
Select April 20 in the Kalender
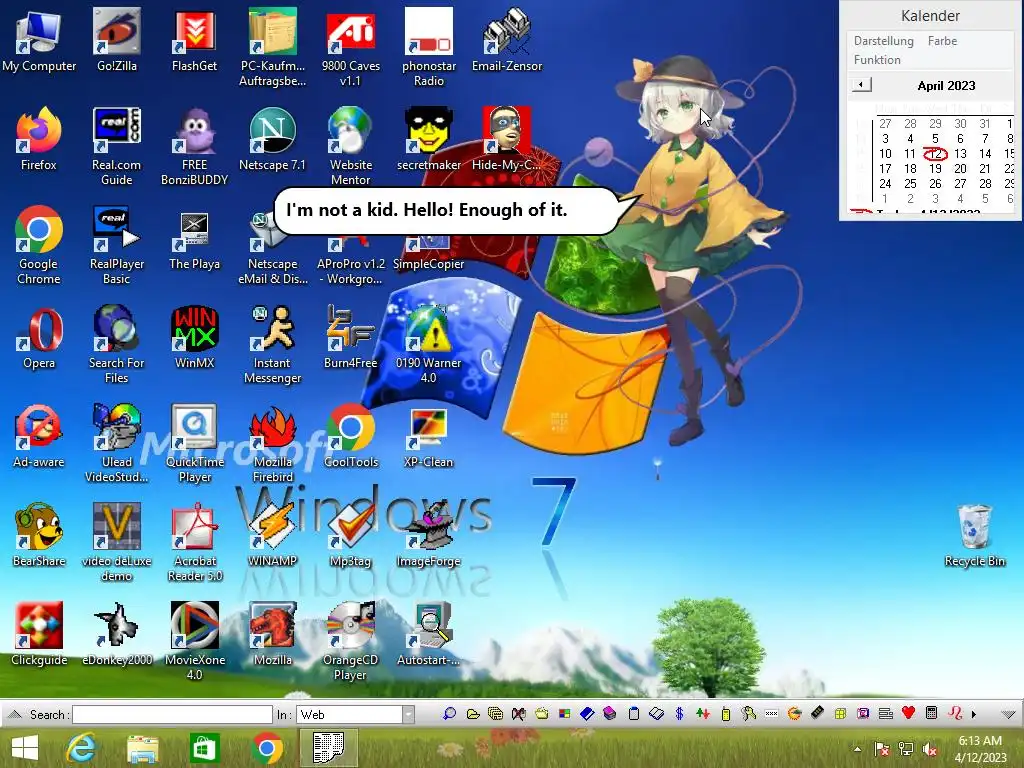pos(960,168)
